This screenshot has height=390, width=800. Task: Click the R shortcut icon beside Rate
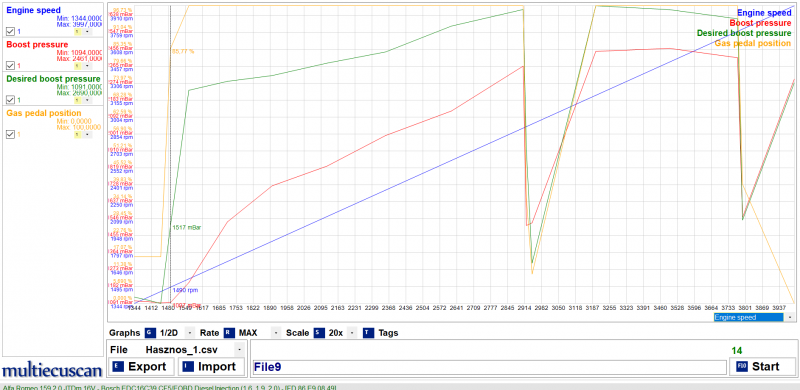[x=229, y=333]
